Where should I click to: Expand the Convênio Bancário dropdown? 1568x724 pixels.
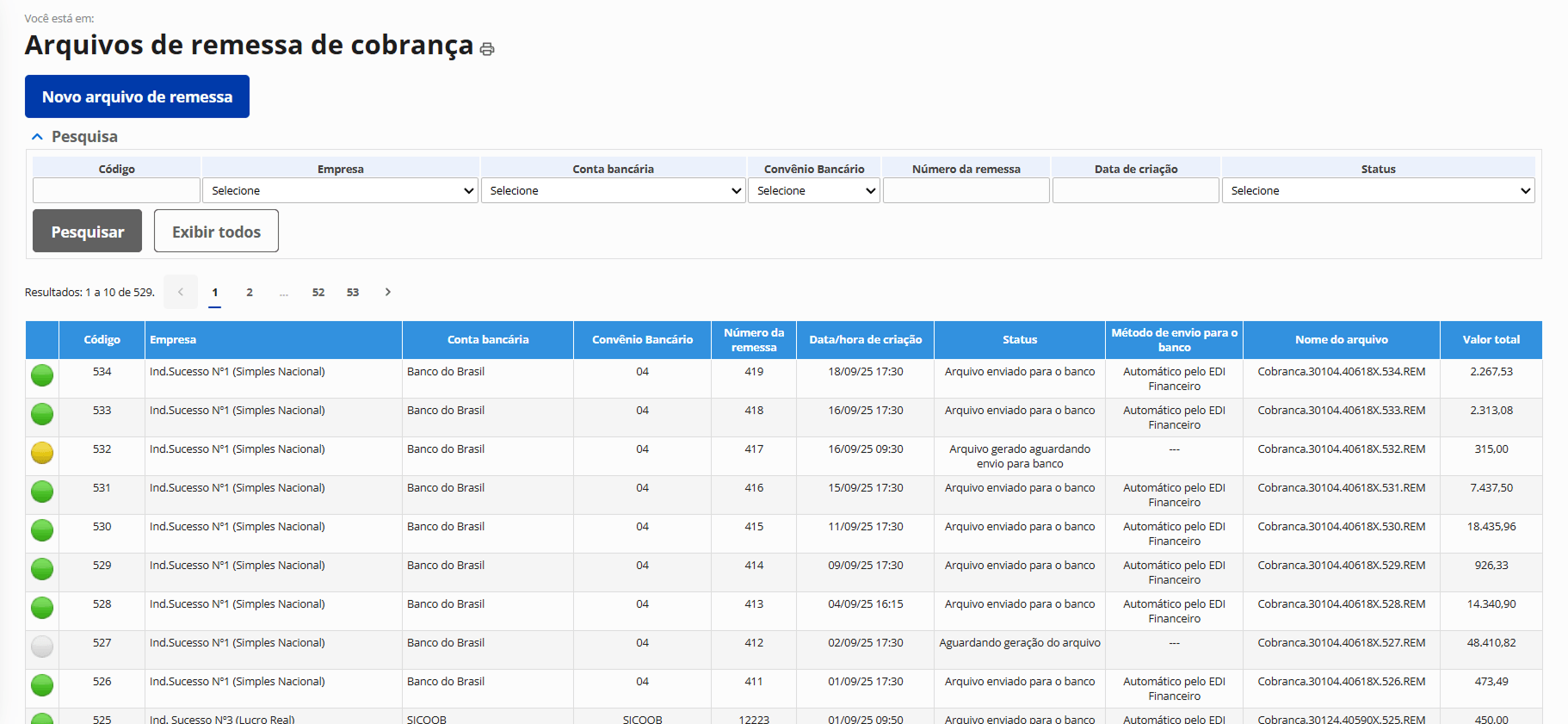point(813,190)
